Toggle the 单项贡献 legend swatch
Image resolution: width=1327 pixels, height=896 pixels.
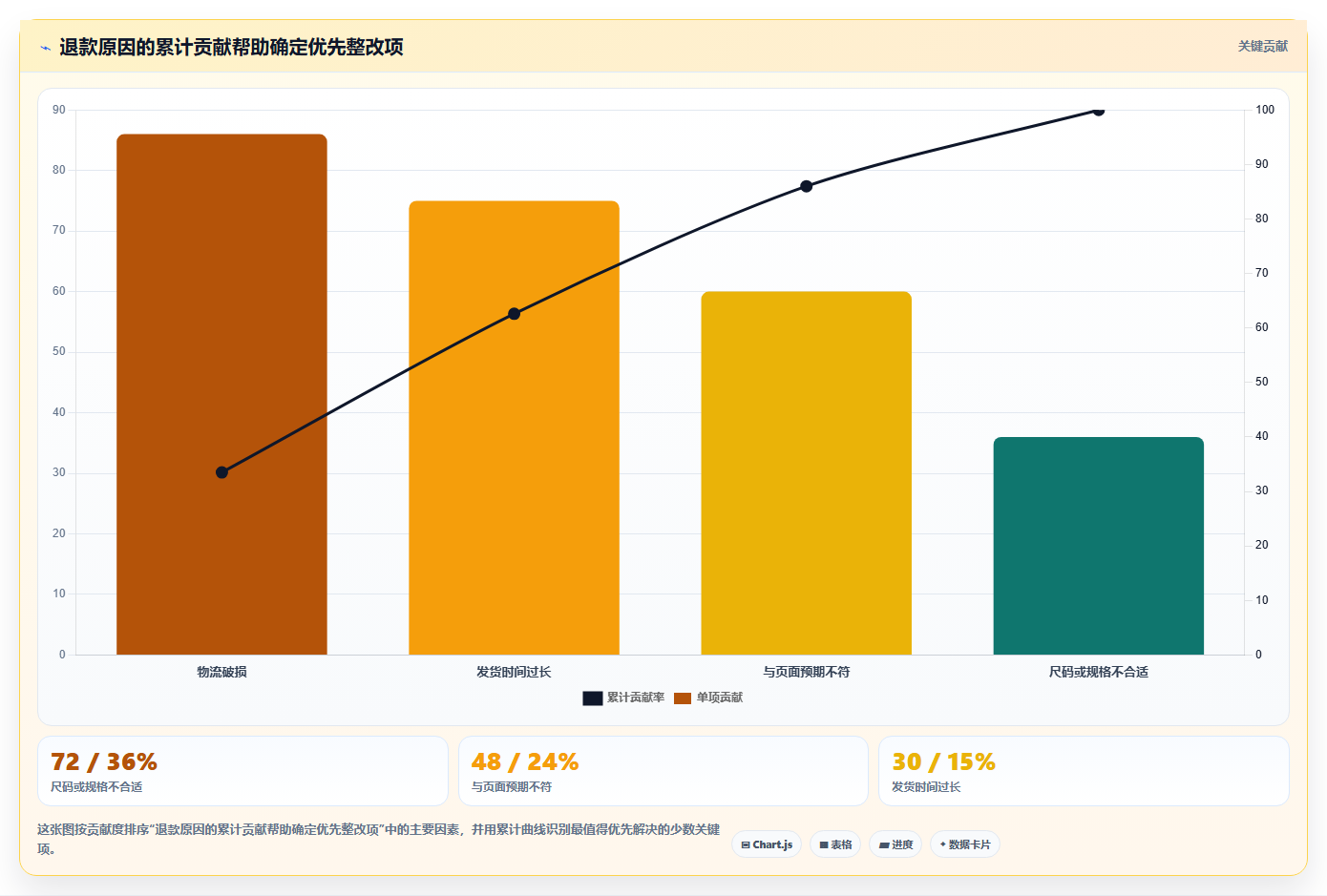[682, 698]
